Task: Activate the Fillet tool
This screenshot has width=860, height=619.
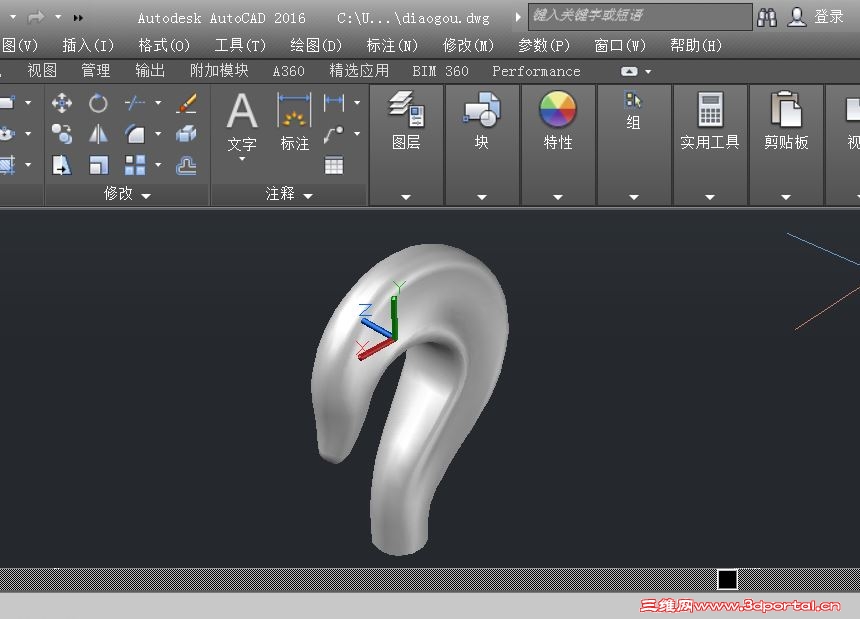Action: pyautogui.click(x=134, y=134)
